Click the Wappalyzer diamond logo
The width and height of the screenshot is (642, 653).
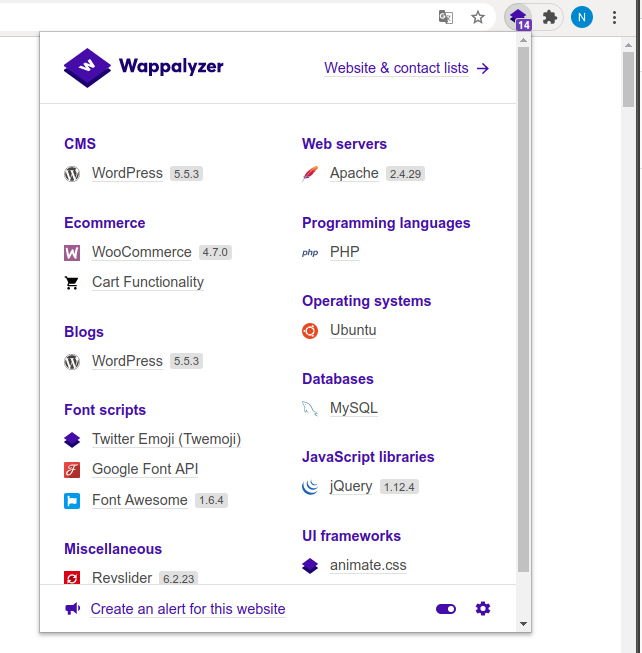(87, 68)
